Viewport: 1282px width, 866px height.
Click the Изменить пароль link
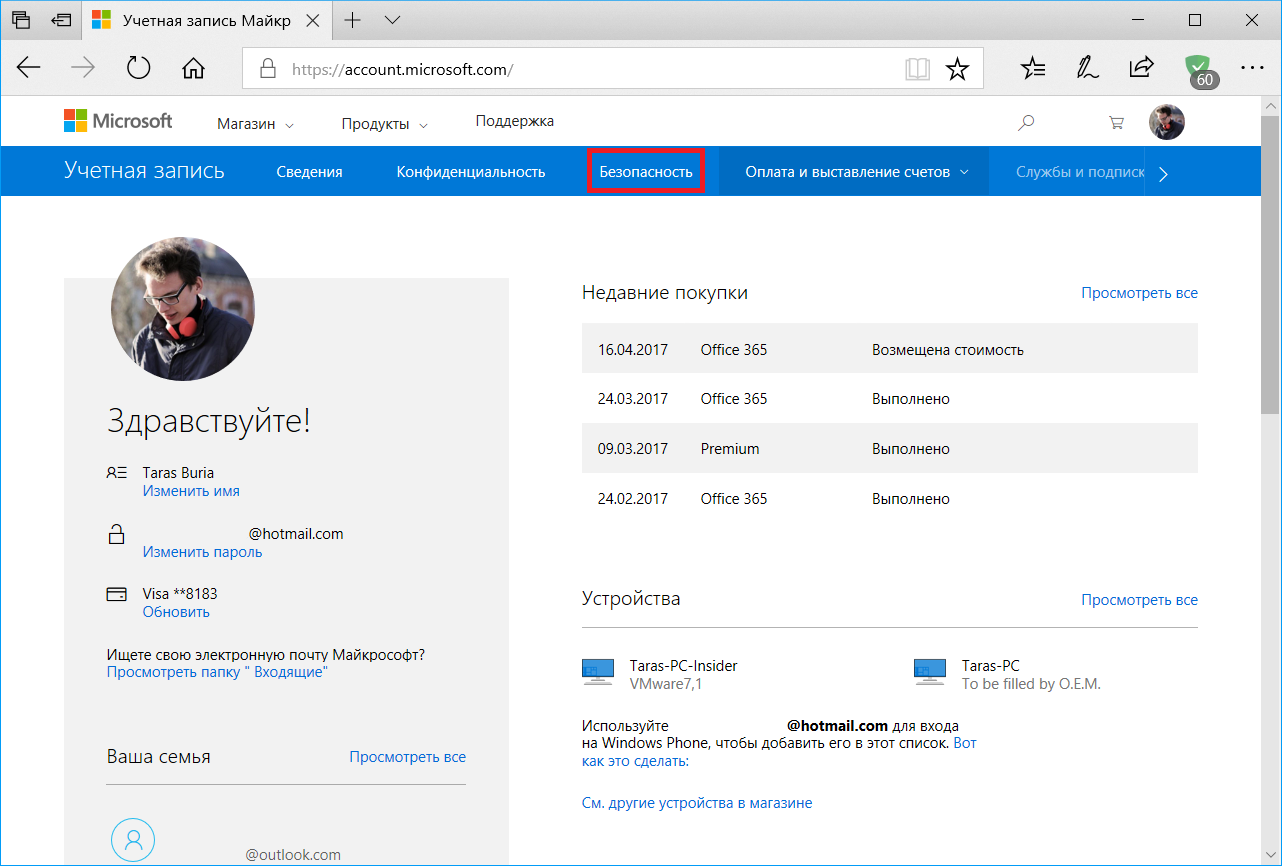[x=202, y=552]
